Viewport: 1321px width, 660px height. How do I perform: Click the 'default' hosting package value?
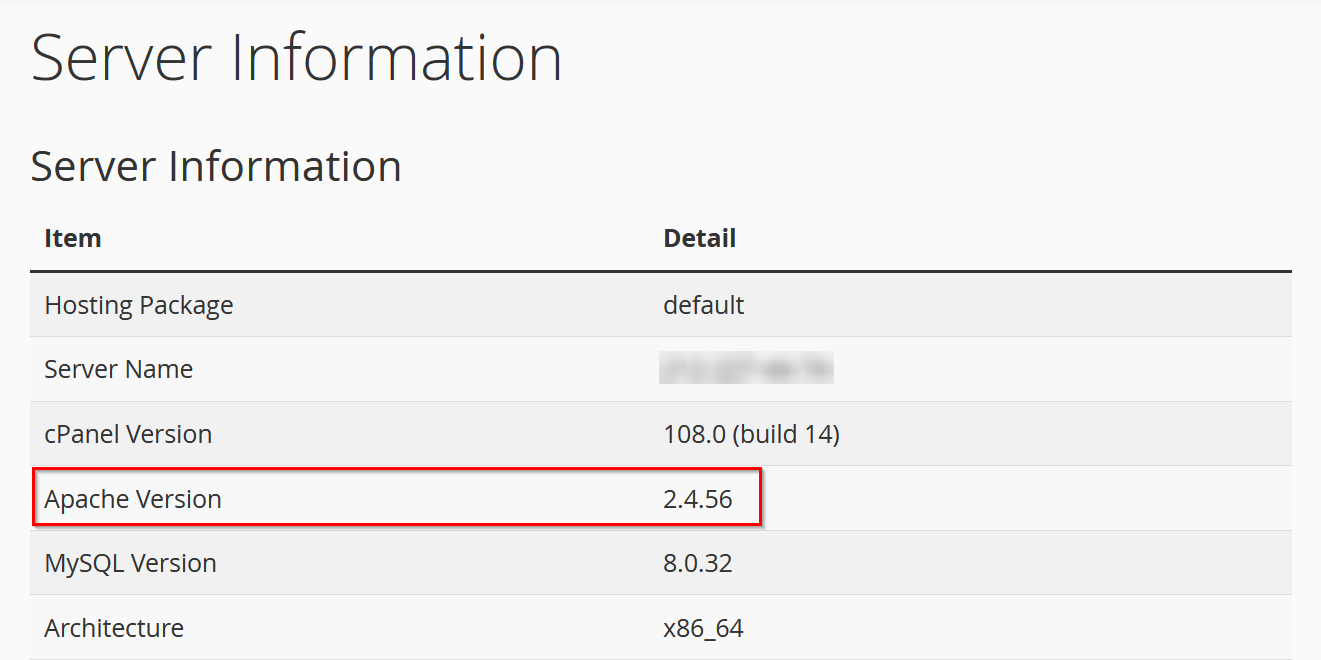pos(704,305)
